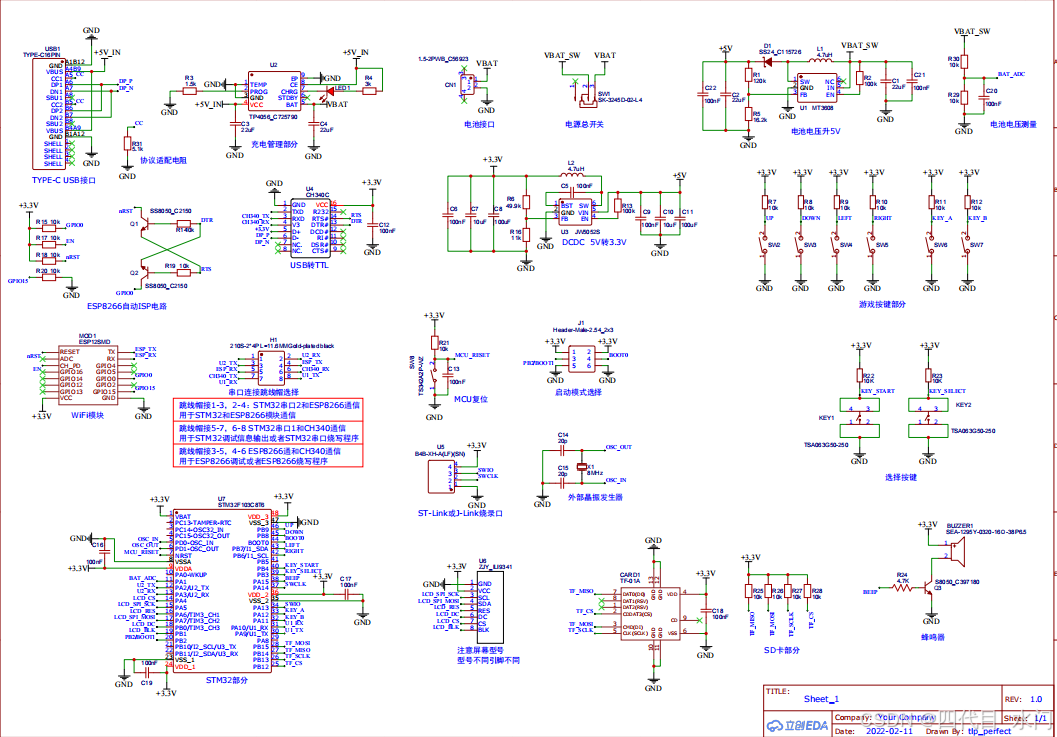Select the SW8 MCU reset switch
1057x737 pixels.
pyautogui.click(x=433, y=378)
